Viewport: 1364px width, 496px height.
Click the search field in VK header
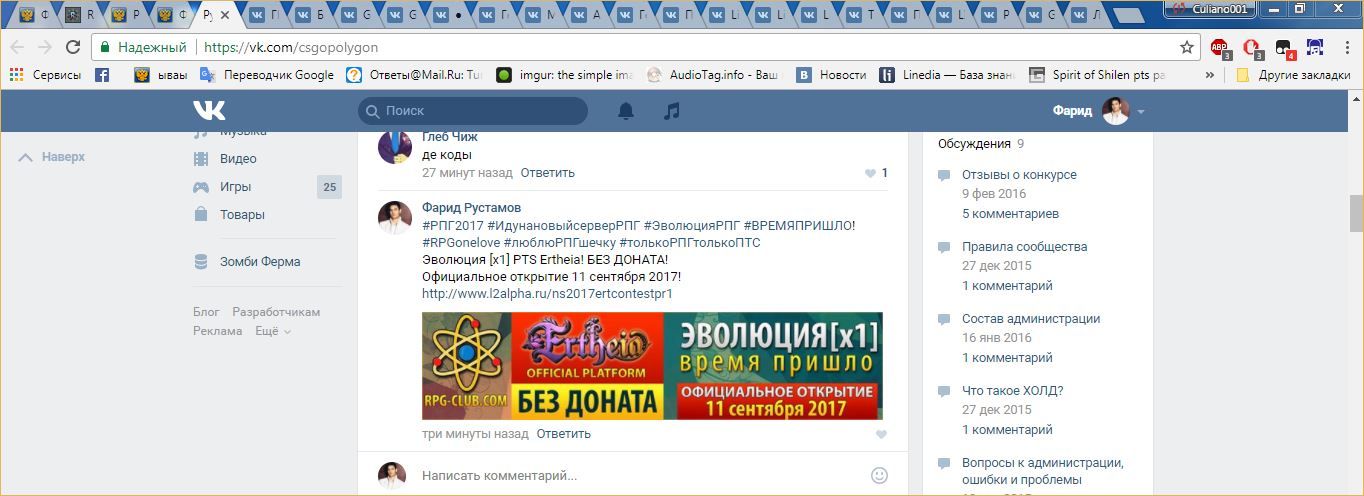click(473, 111)
